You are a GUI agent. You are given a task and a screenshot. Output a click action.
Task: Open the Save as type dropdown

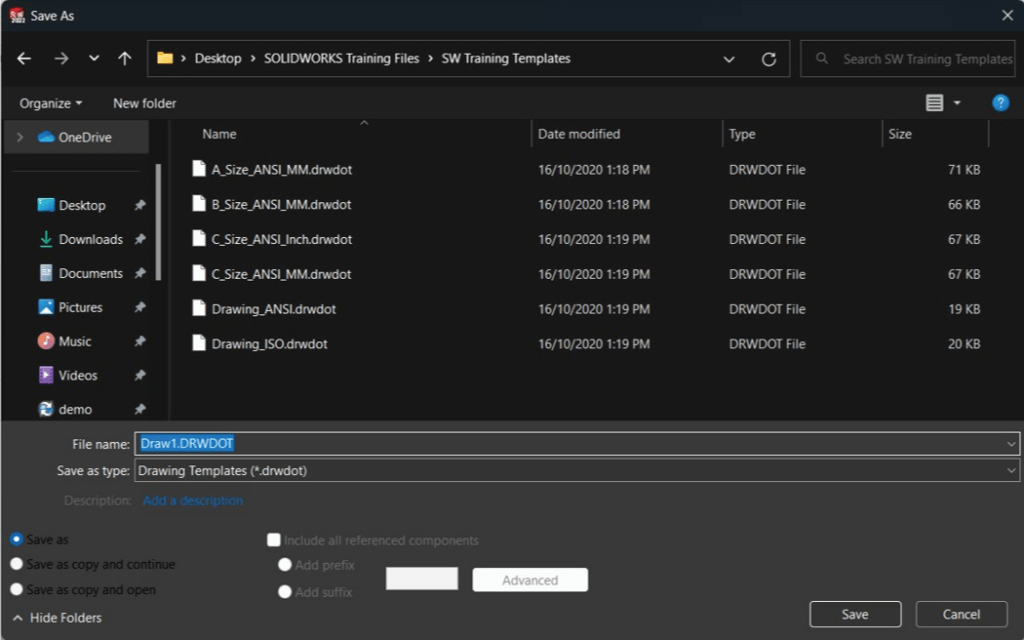(576, 470)
